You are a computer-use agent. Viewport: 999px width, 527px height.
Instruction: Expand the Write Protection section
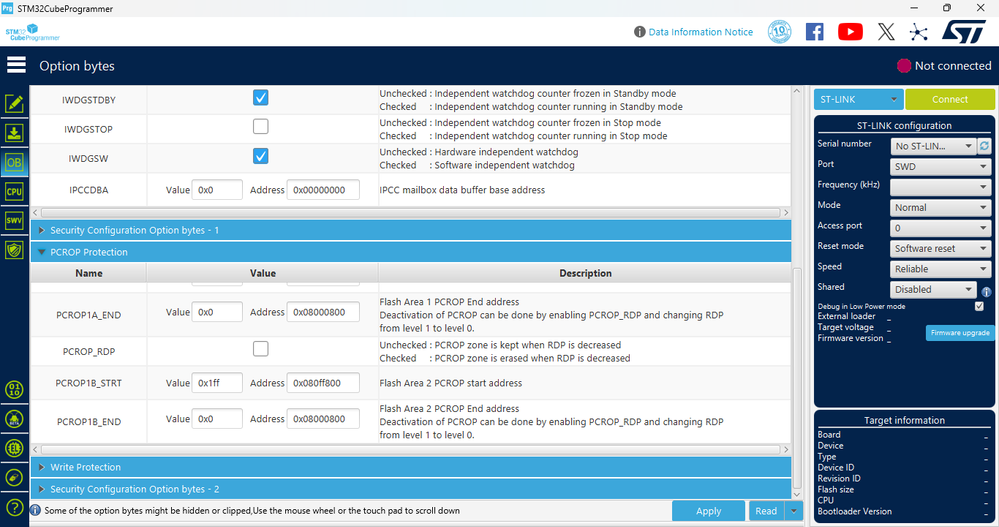tap(411, 467)
